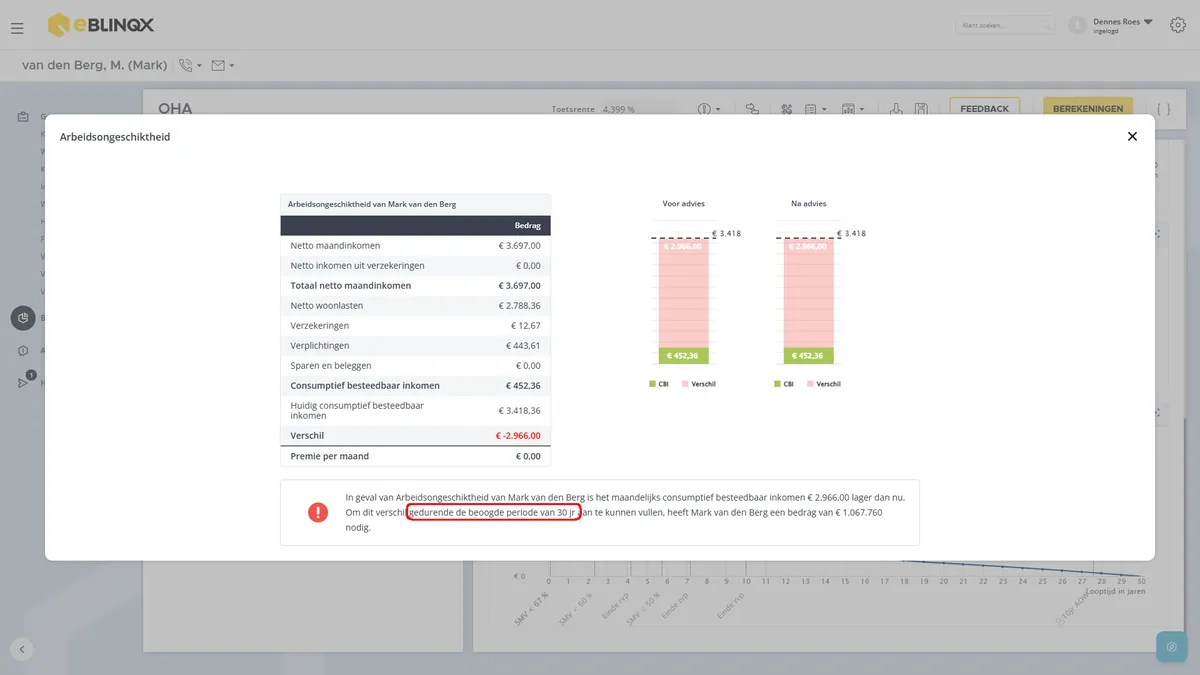Open the Dennes Roes user menu
Screen dimensions: 1200x675
point(1123,25)
